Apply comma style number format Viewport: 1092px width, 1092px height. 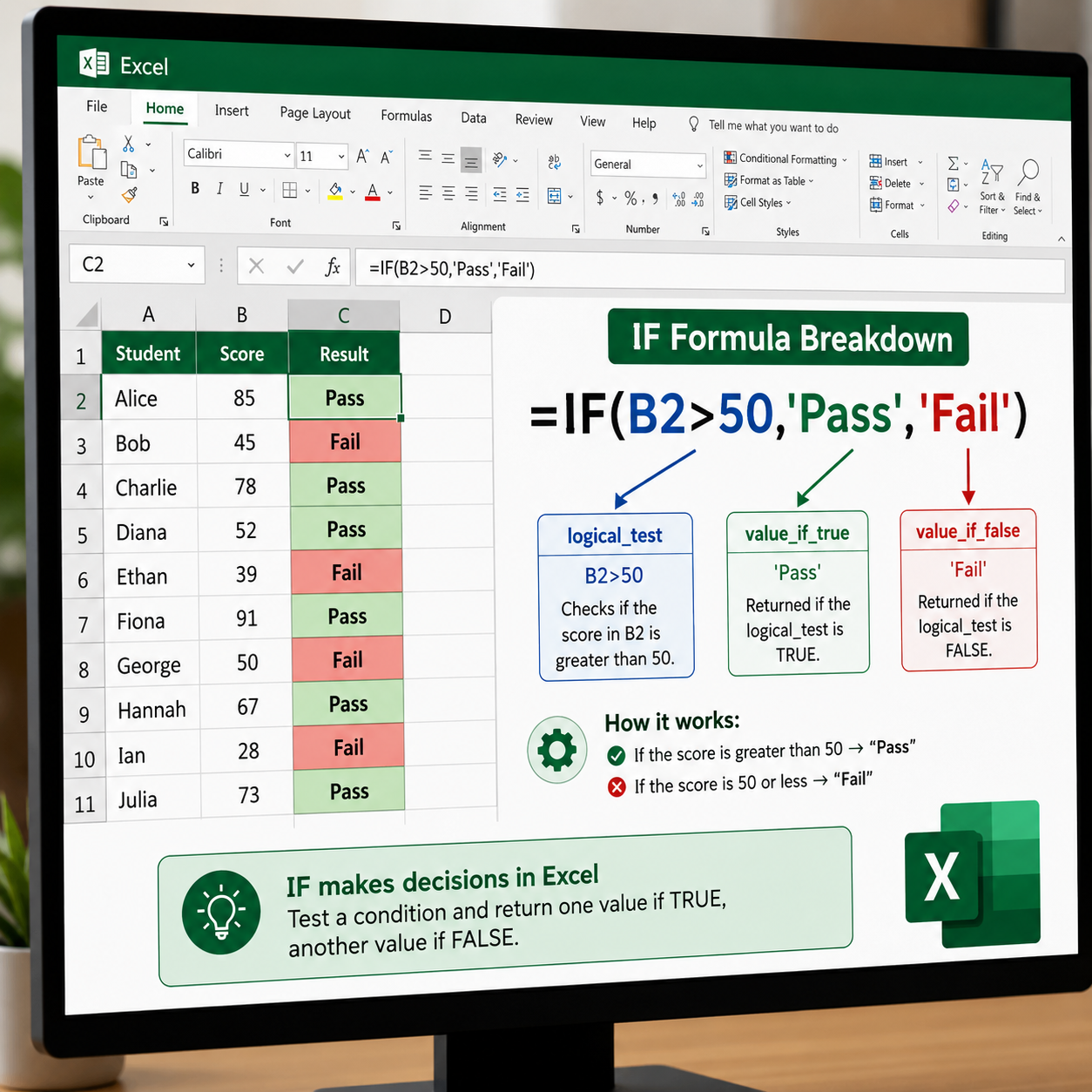point(655,199)
